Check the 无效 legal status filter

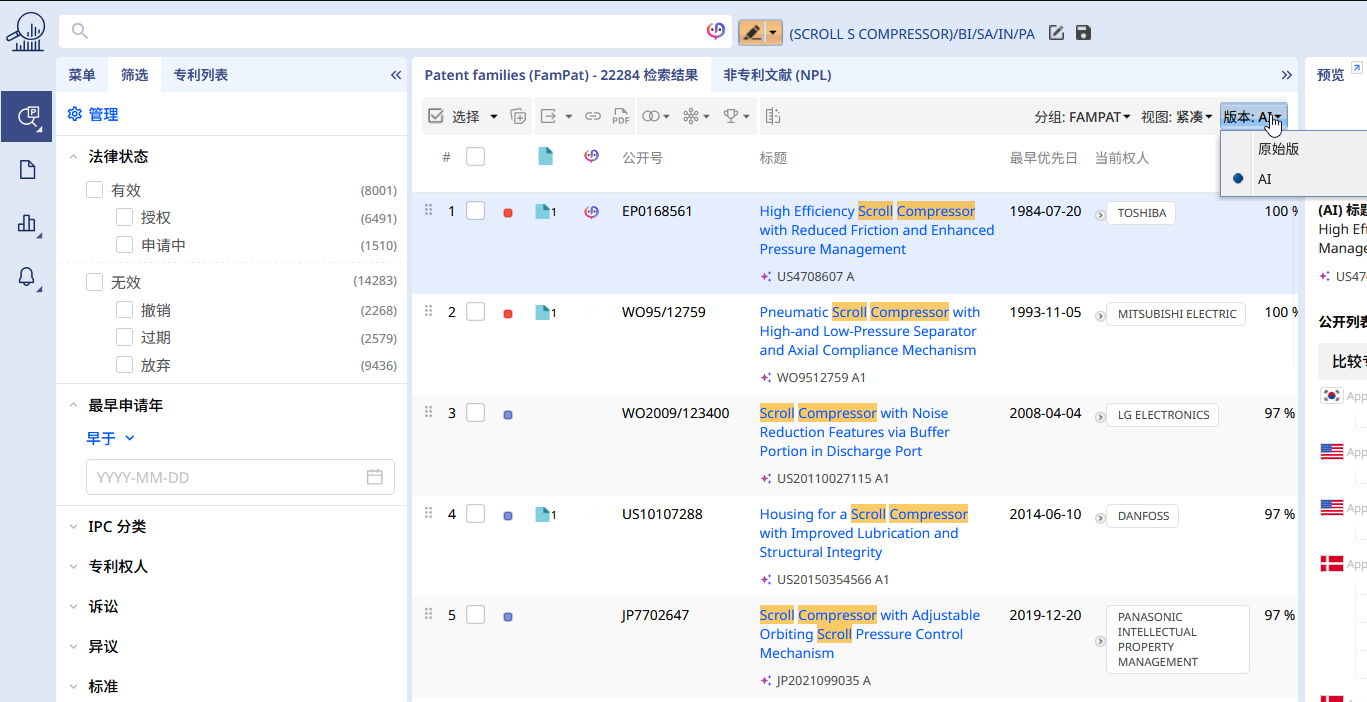point(95,283)
